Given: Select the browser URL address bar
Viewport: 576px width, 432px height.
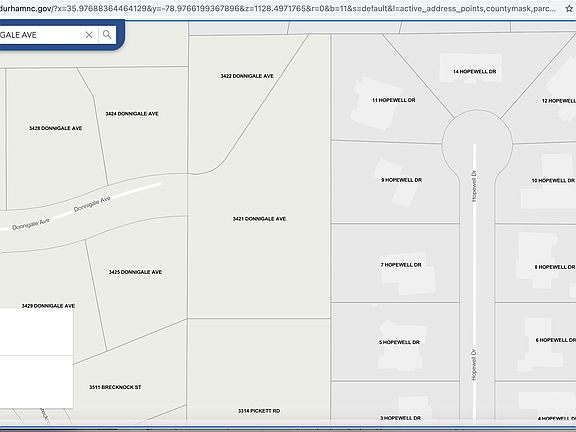Looking at the screenshot, I should click(x=279, y=8).
